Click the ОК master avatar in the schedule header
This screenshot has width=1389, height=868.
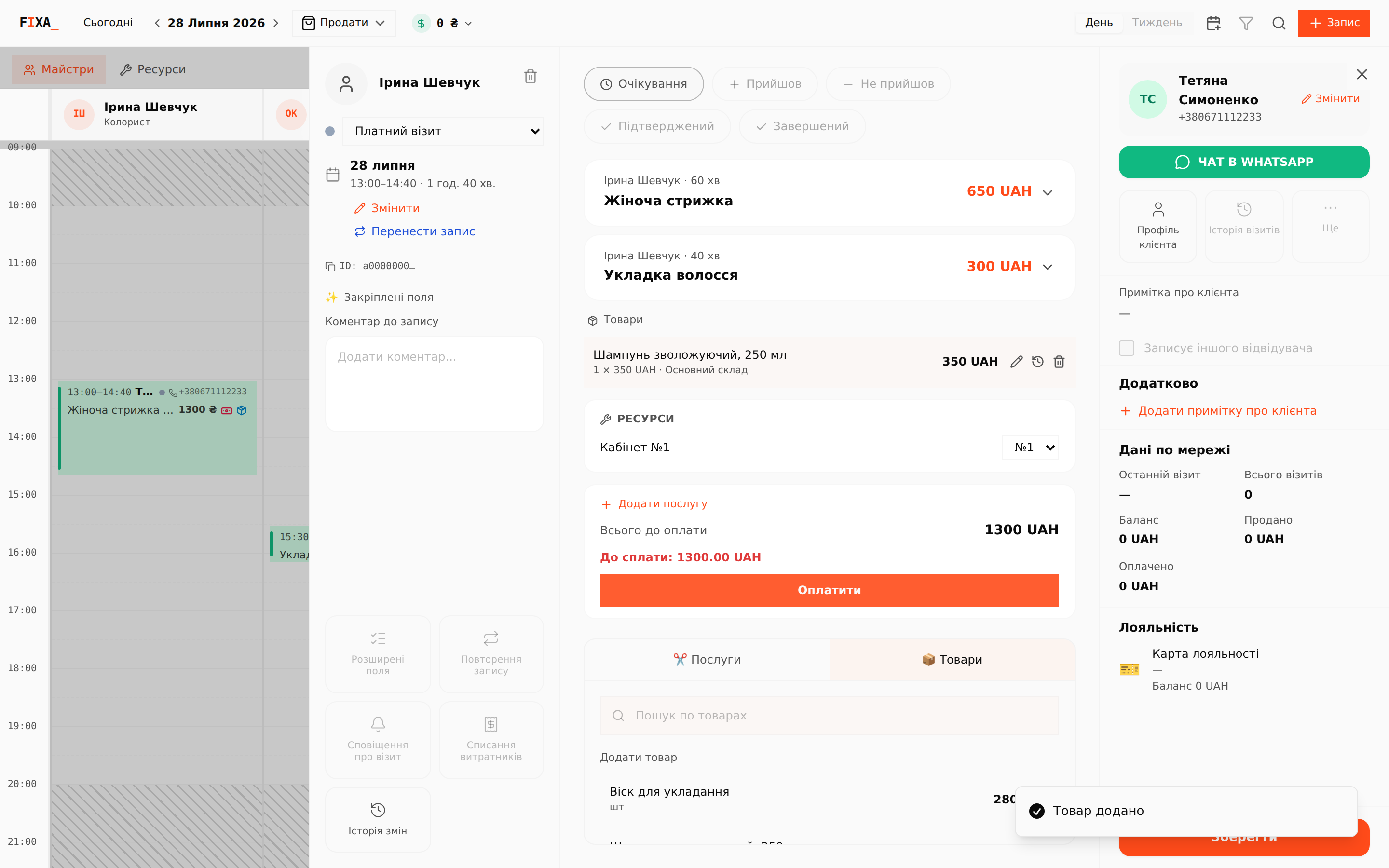(291, 114)
